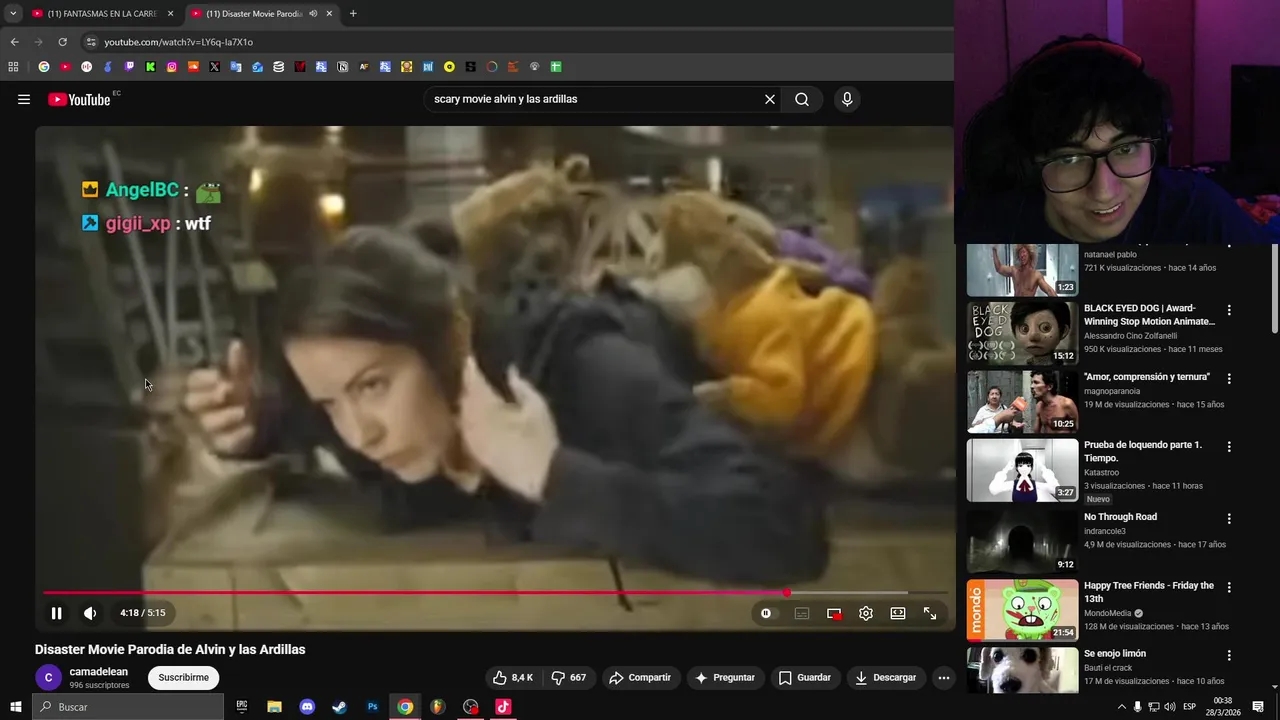Screen dimensions: 1280x720
Task: Reload the page with refresh icon
Action: coord(62,42)
